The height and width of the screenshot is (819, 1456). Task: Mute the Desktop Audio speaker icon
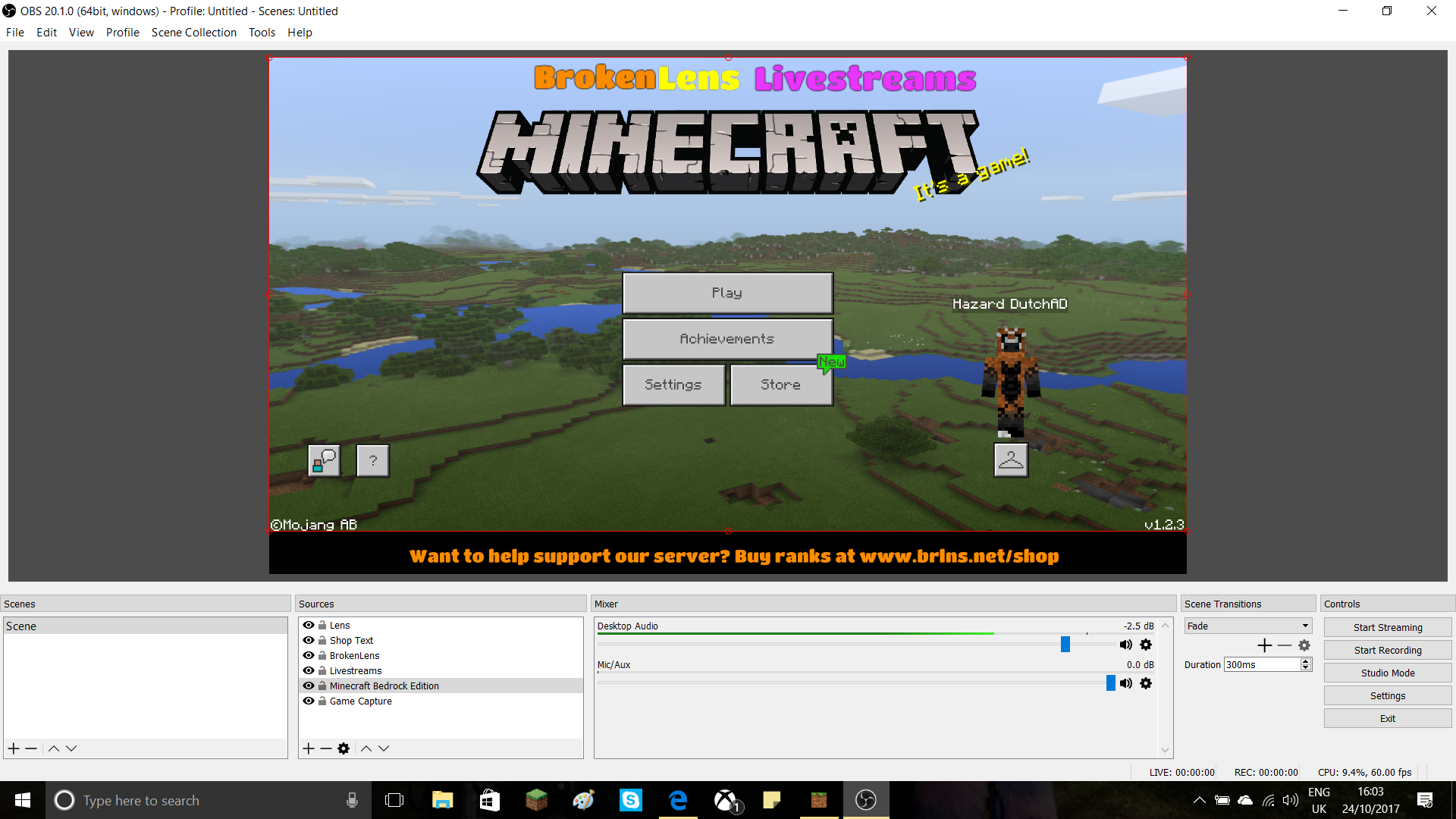pyautogui.click(x=1126, y=645)
